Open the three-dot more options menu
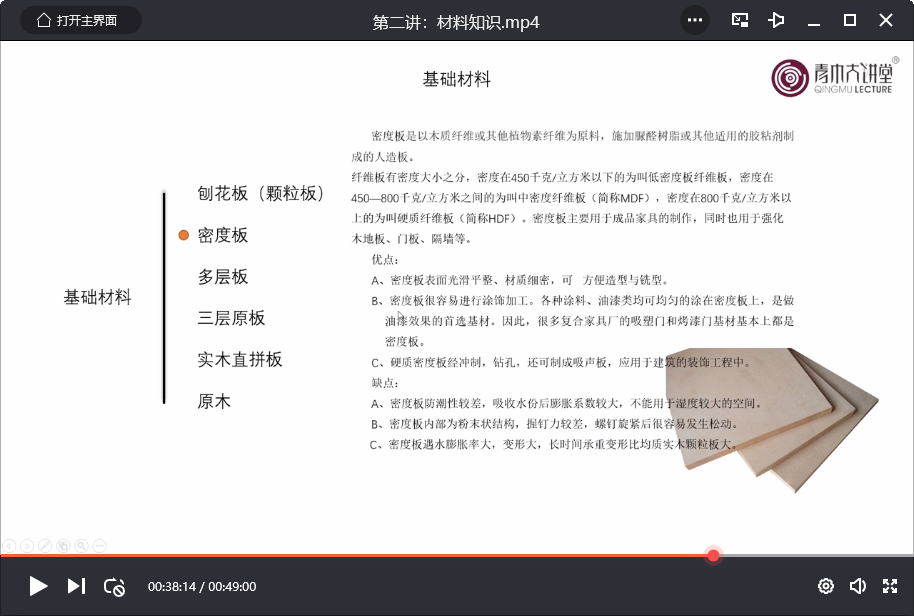Screen dimensions: 914x616 695,20
